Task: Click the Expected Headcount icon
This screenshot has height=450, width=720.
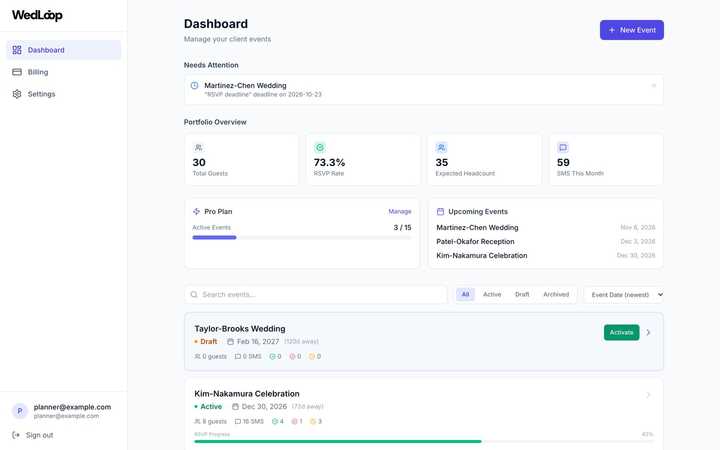Action: pyautogui.click(x=441, y=147)
